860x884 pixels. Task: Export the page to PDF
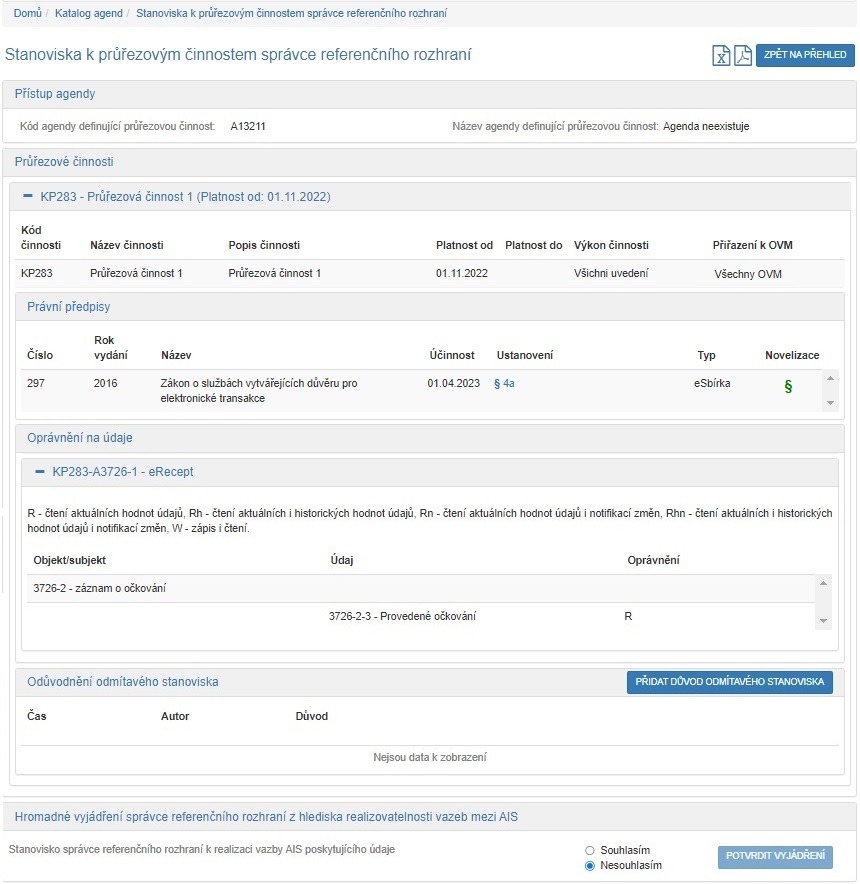pos(743,56)
